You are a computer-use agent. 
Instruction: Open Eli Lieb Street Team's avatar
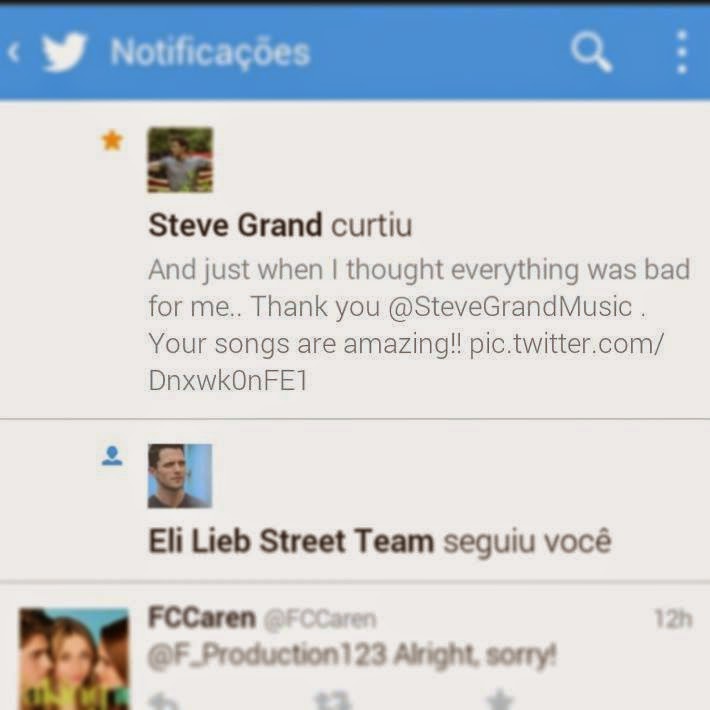pyautogui.click(x=180, y=476)
